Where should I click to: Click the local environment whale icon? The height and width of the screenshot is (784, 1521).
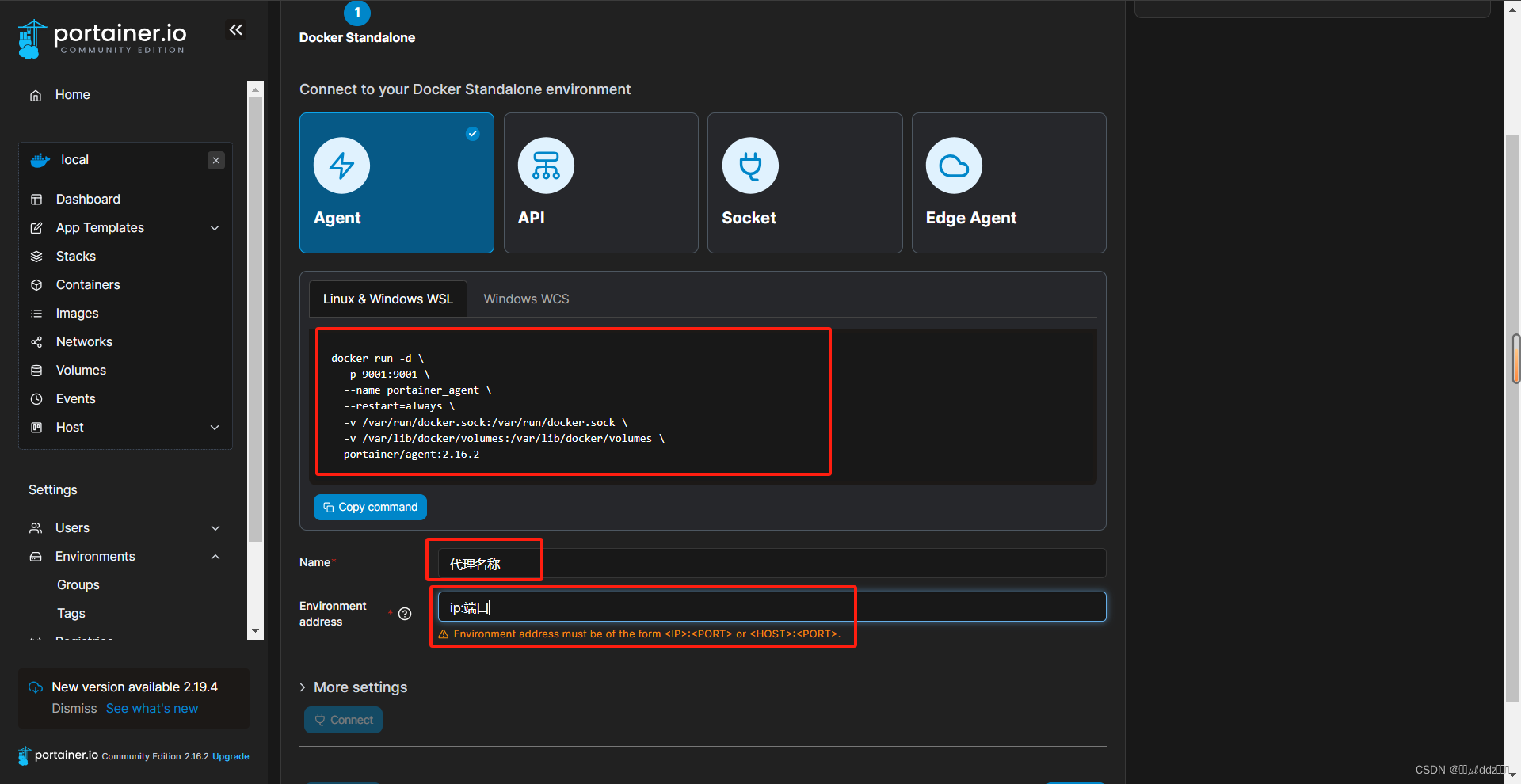40,160
